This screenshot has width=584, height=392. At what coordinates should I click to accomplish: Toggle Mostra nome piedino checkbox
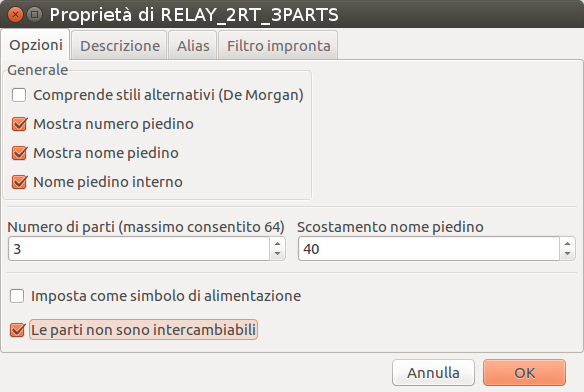tap(19, 153)
